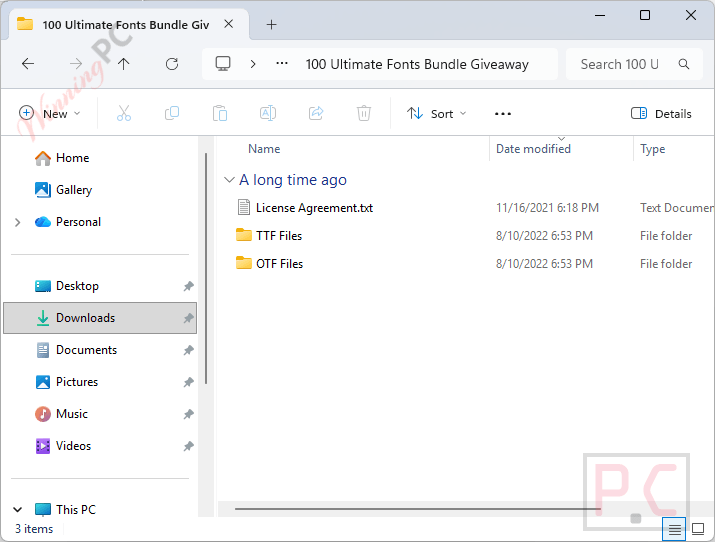
Task: Collapse the A long time ago group
Action: (229, 180)
